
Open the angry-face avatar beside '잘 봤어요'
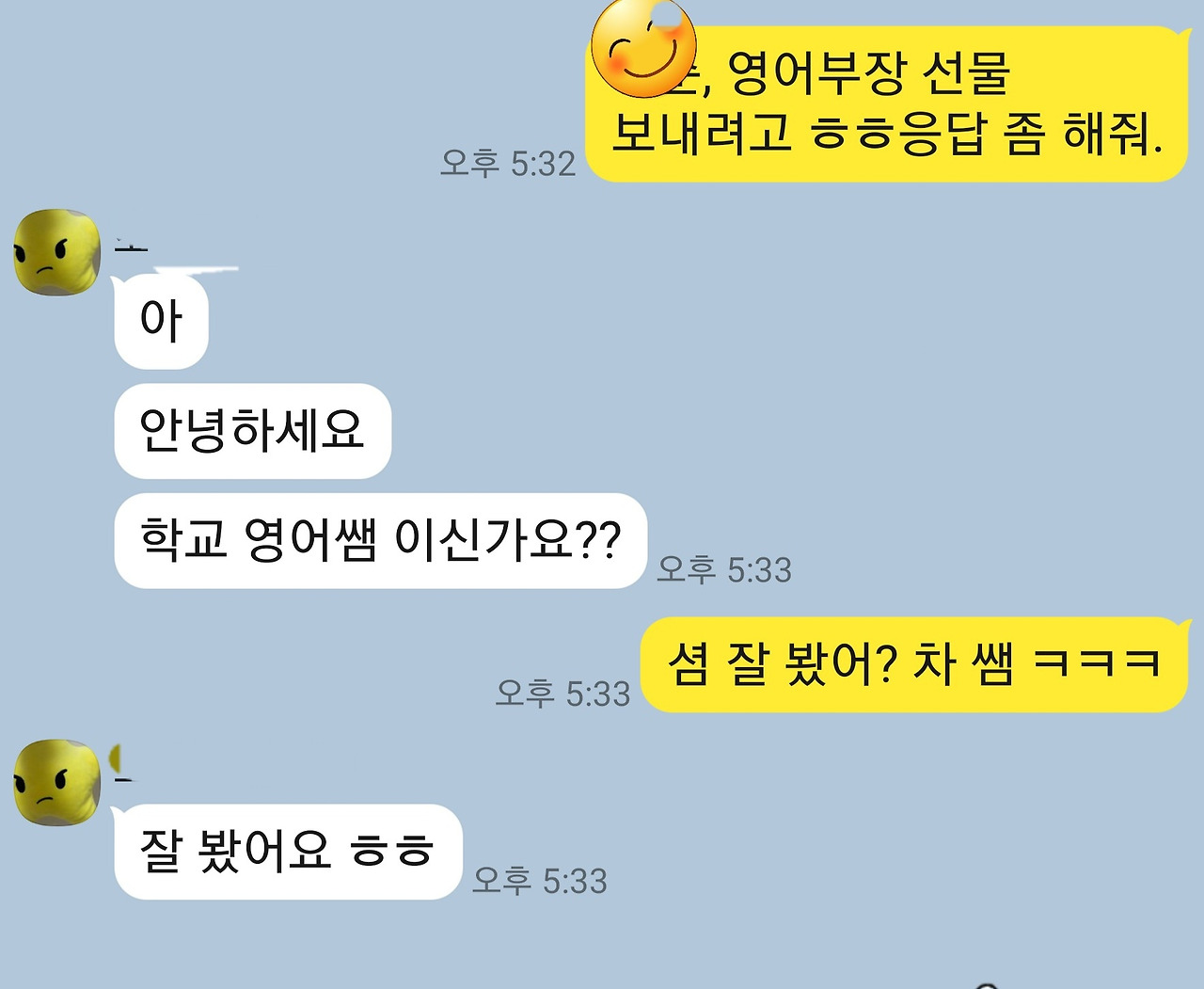point(56,783)
